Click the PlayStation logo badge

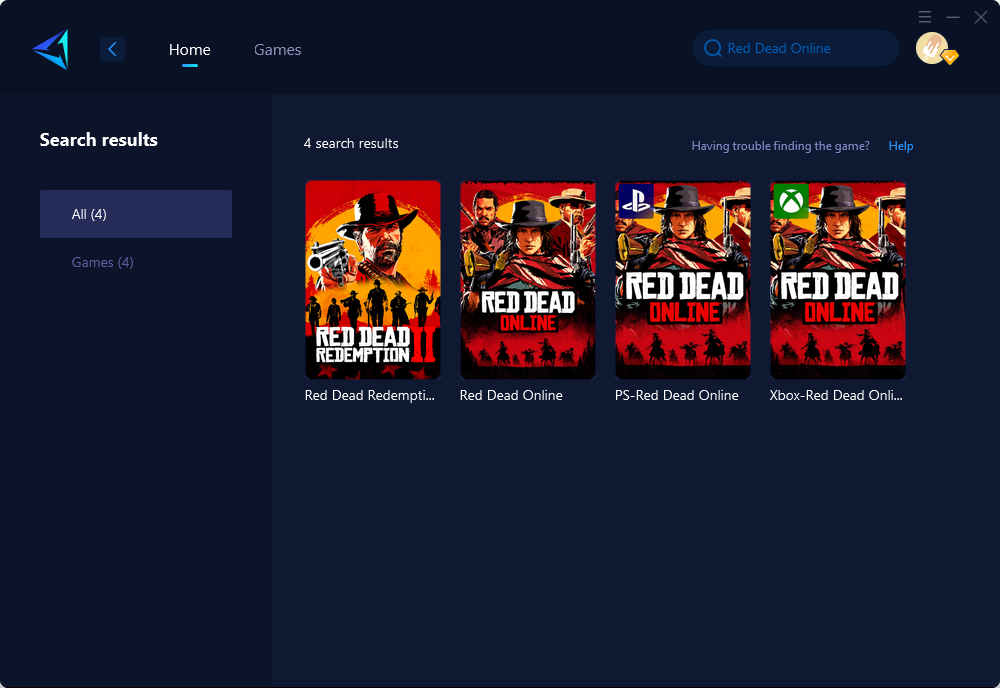click(636, 201)
